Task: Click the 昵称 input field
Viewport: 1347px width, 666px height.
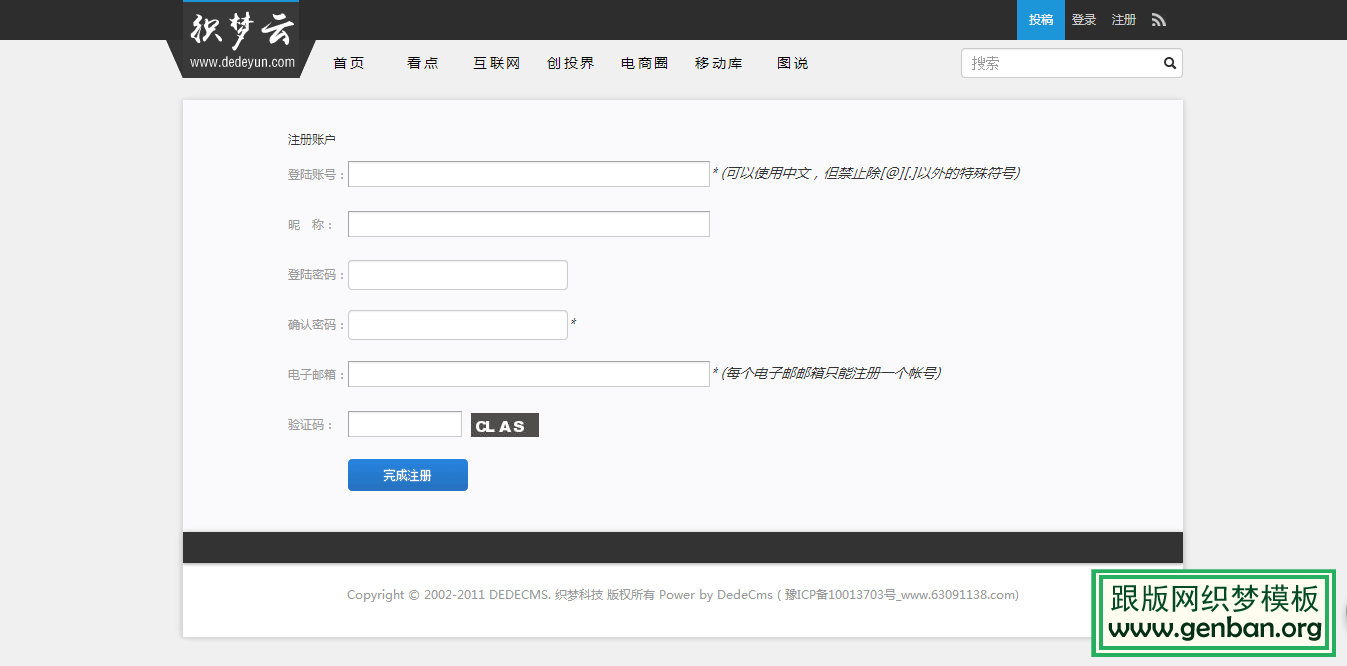Action: coord(528,223)
